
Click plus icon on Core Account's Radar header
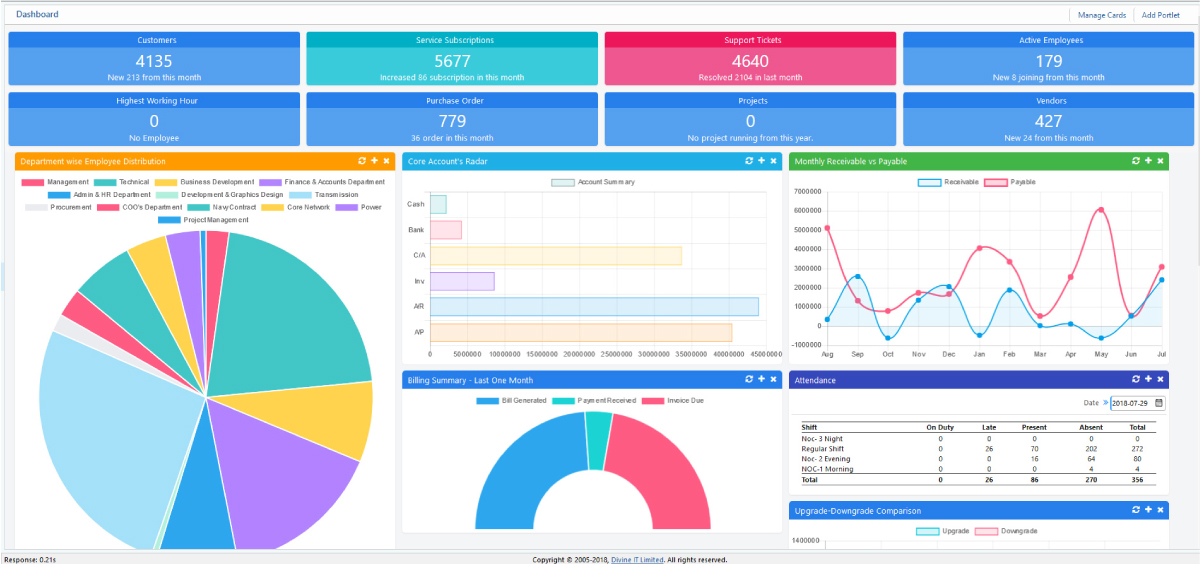click(x=761, y=160)
